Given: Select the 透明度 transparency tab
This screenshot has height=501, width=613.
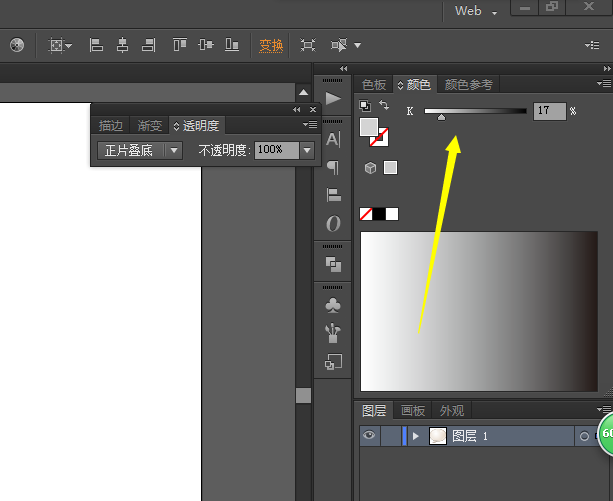Looking at the screenshot, I should click(x=197, y=126).
